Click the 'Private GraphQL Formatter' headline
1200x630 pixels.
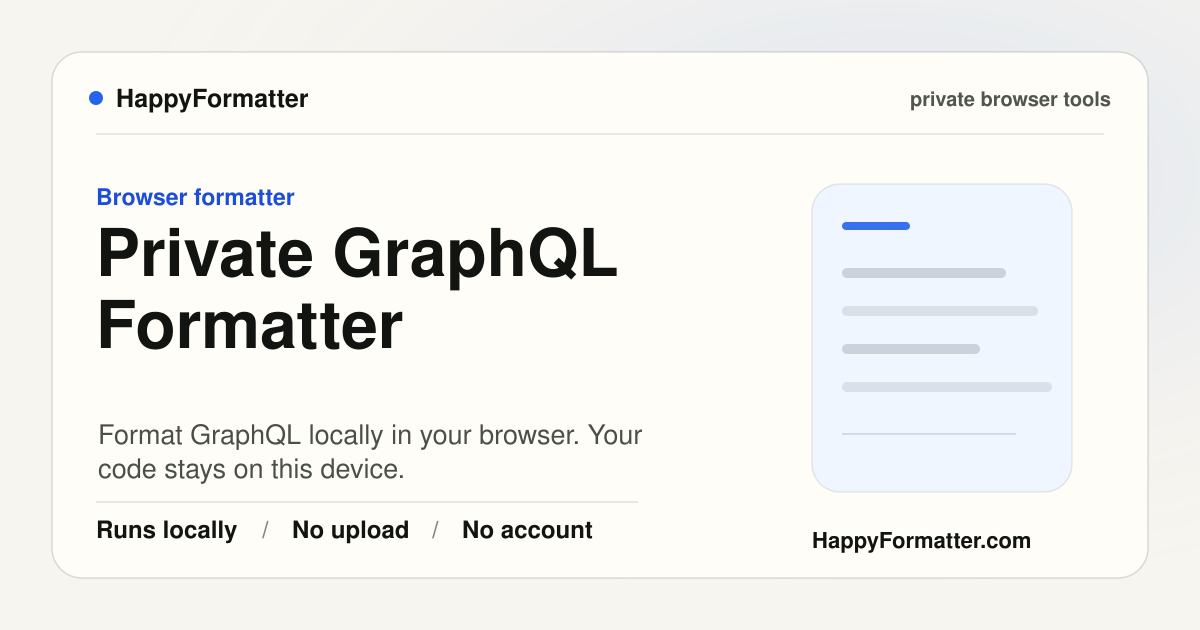(x=358, y=290)
